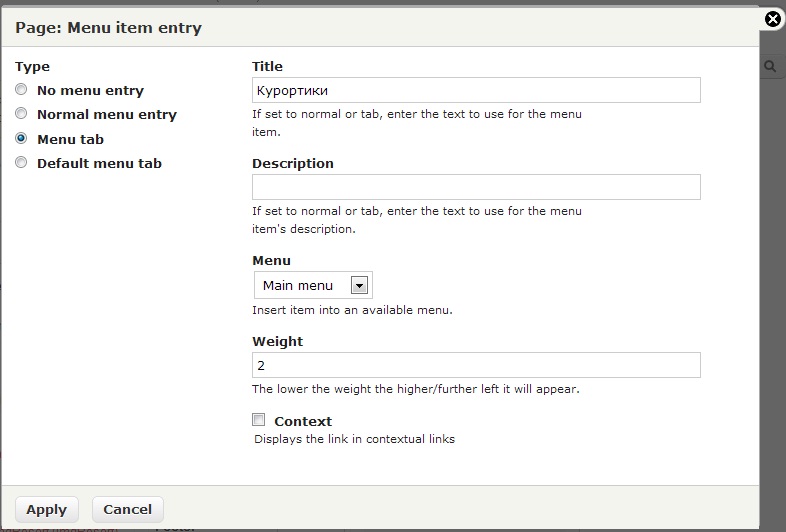Click the 'Page: Menu item entry' header
This screenshot has height=532, width=786.
[108, 28]
